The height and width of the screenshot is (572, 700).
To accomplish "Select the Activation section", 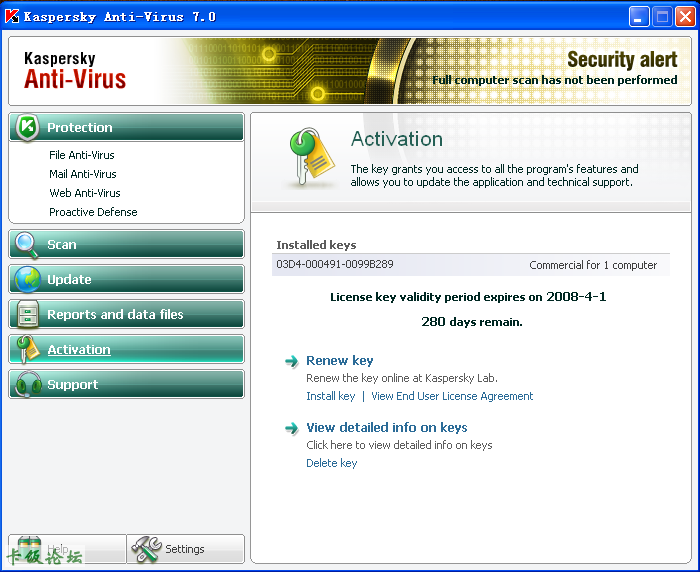I will [126, 349].
